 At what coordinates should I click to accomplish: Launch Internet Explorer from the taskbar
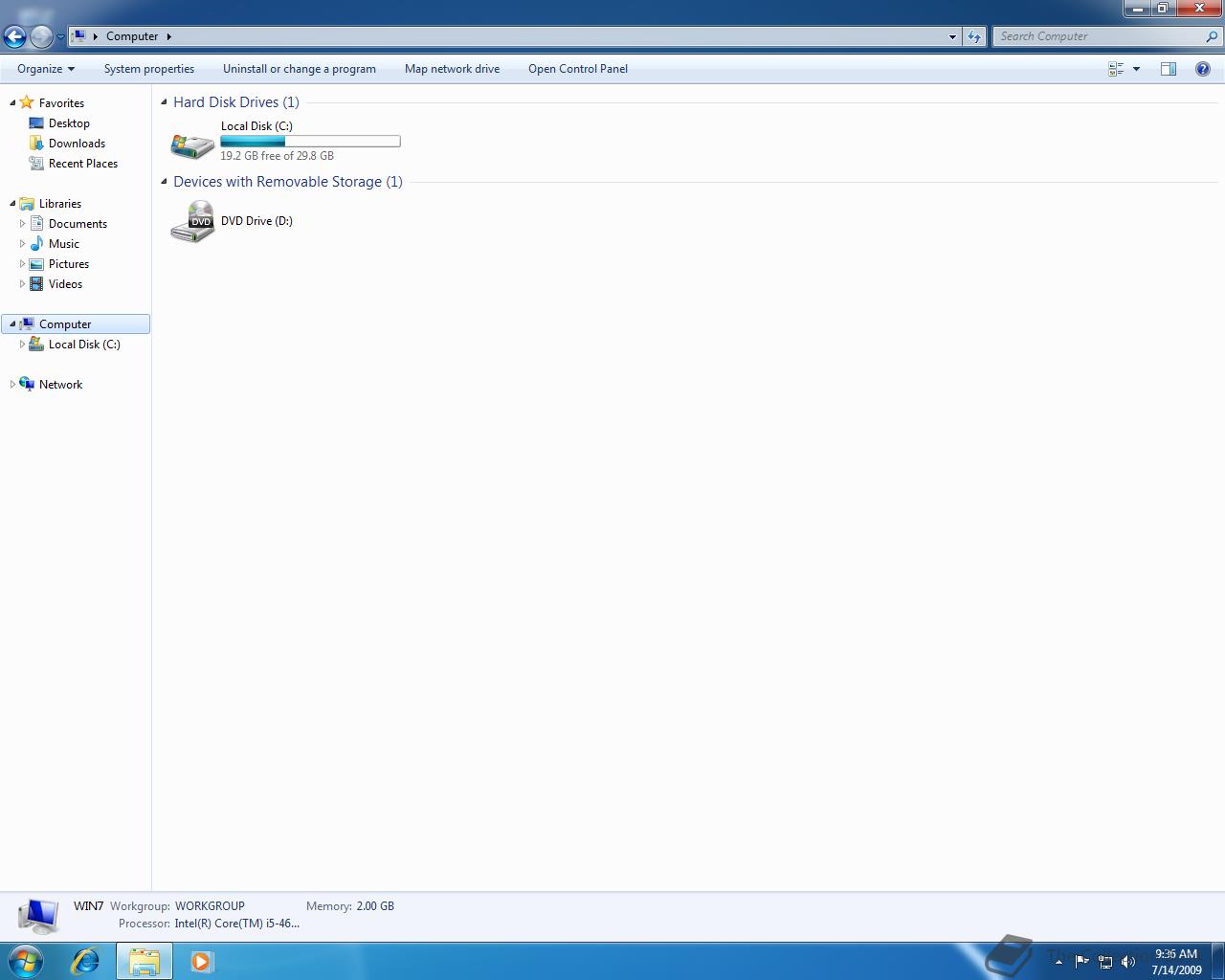click(x=86, y=961)
